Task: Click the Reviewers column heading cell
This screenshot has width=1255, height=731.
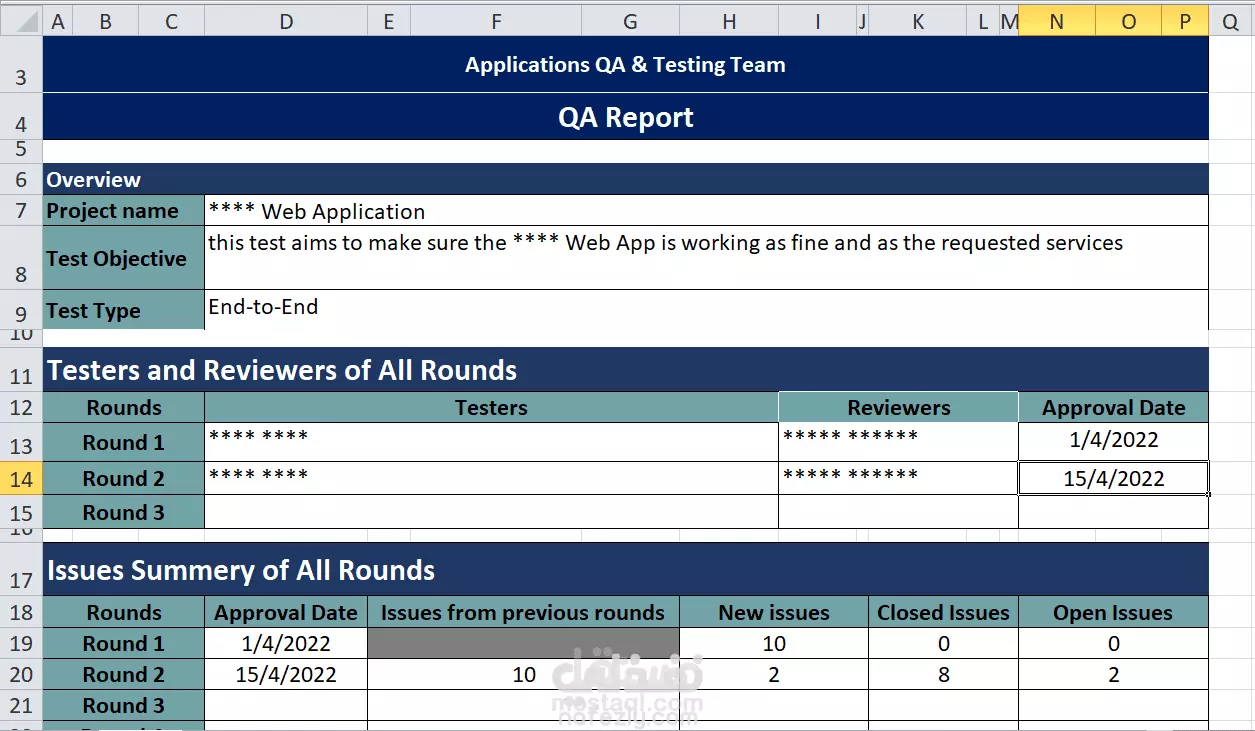Action: coord(898,407)
